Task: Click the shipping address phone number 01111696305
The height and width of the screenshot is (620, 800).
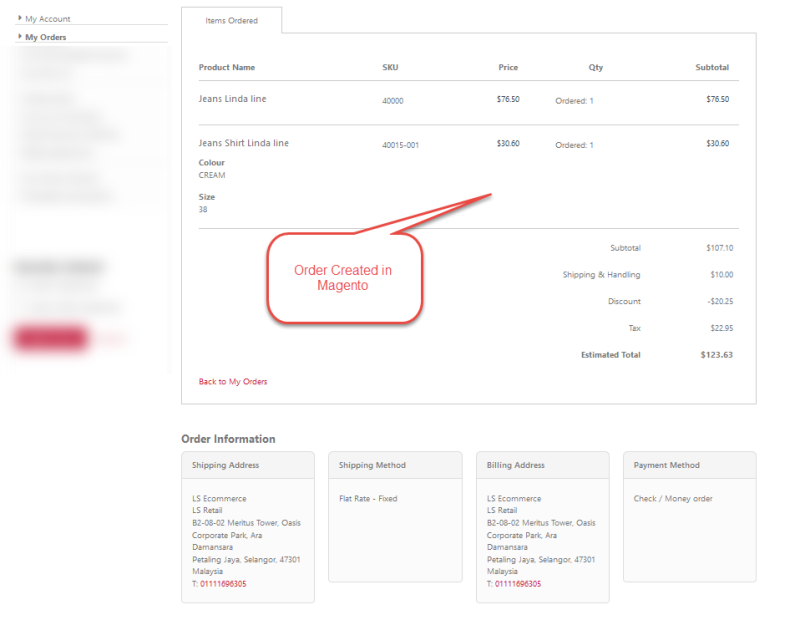Action: pyautogui.click(x=223, y=584)
